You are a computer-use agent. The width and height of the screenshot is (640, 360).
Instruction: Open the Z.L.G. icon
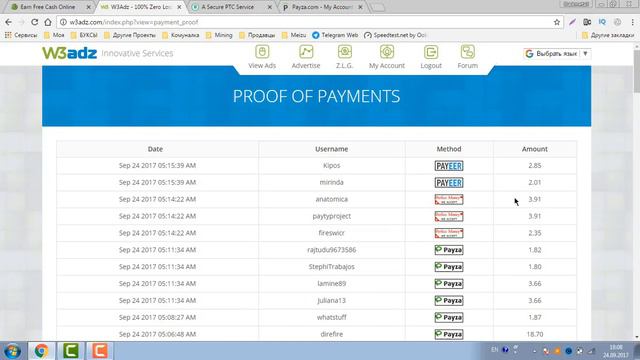point(345,52)
